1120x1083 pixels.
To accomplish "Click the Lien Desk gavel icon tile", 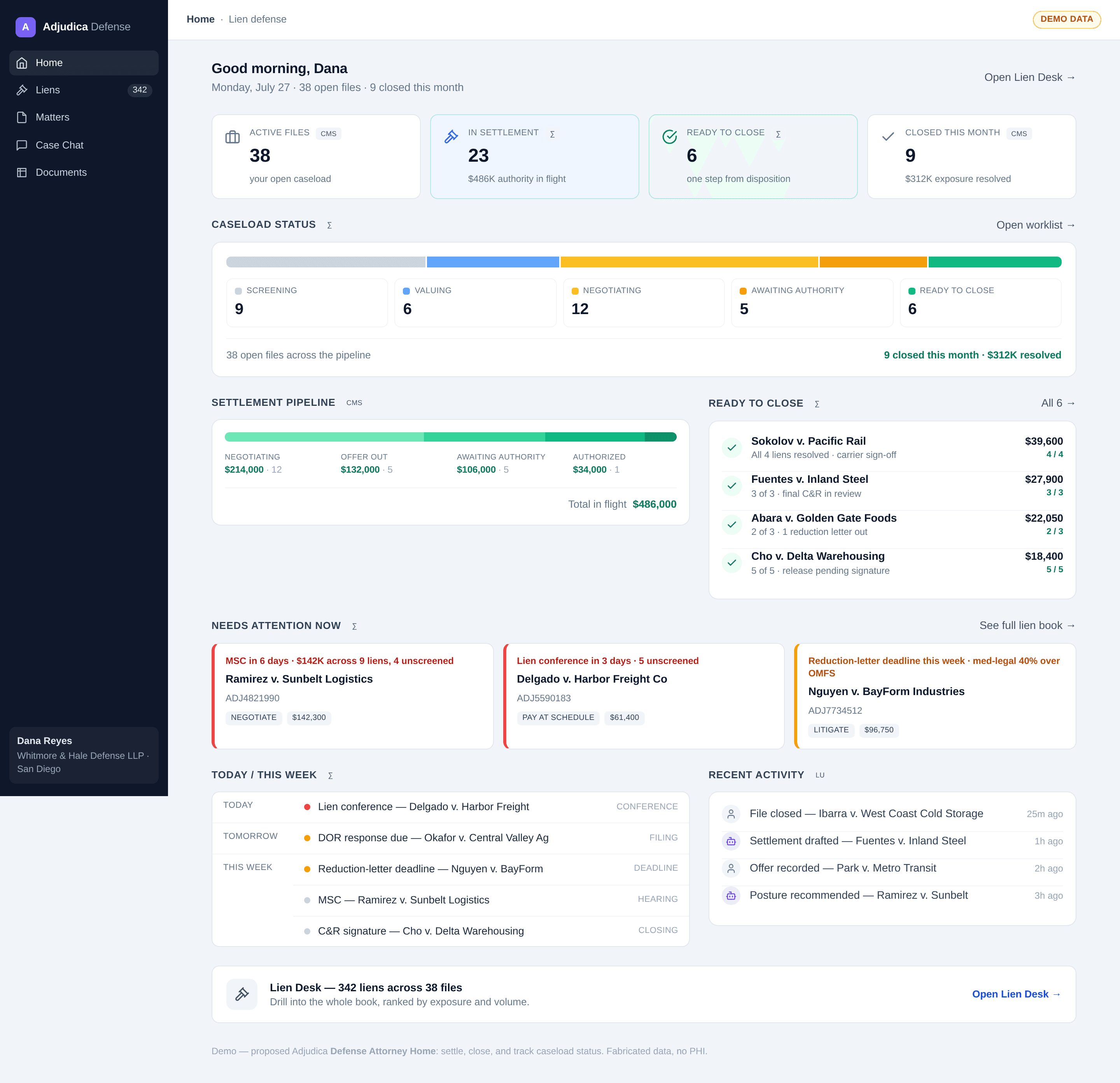I will click(242, 994).
